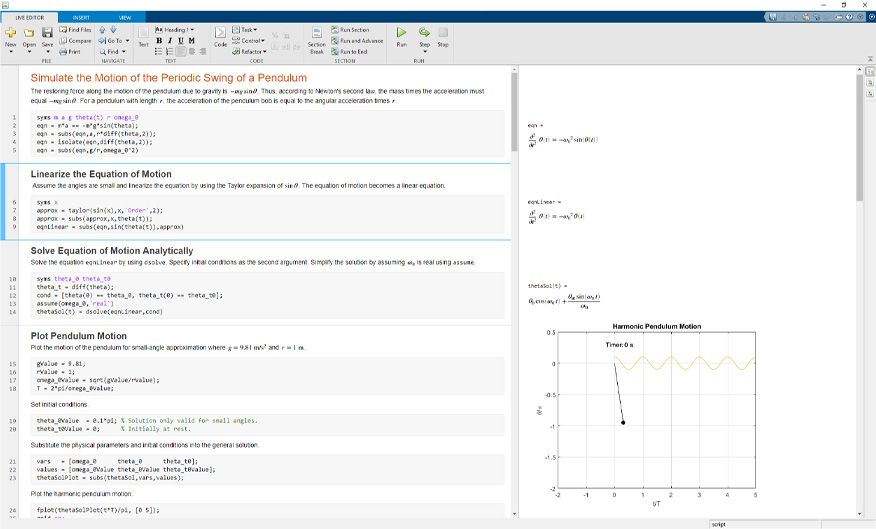Expand the Heading 1 style dropdown

pos(175,30)
